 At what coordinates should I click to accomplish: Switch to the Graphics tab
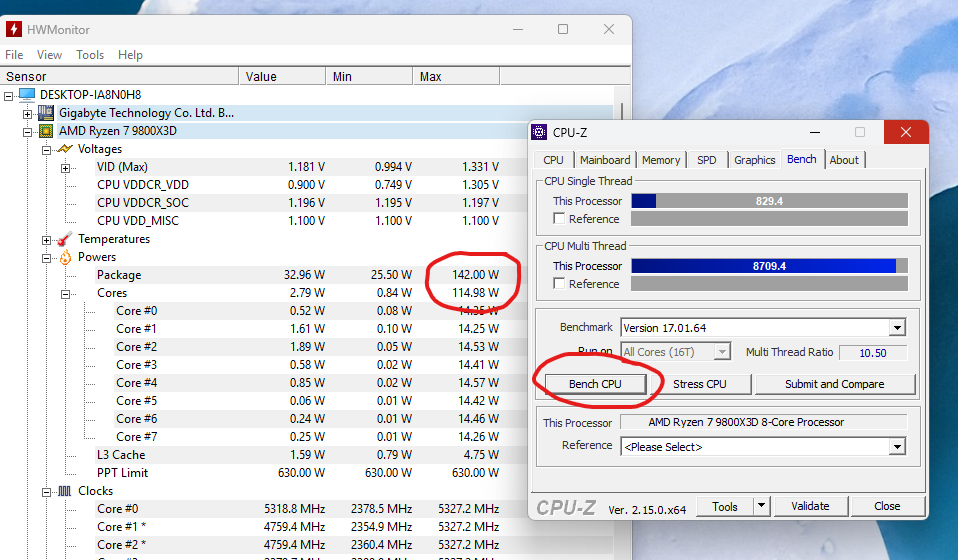(x=755, y=160)
